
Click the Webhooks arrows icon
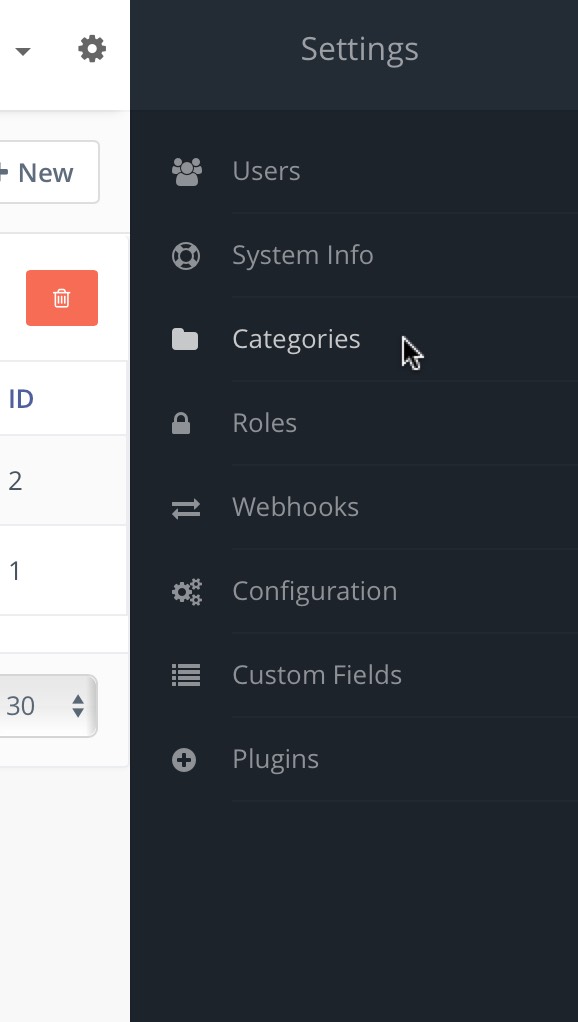186,508
